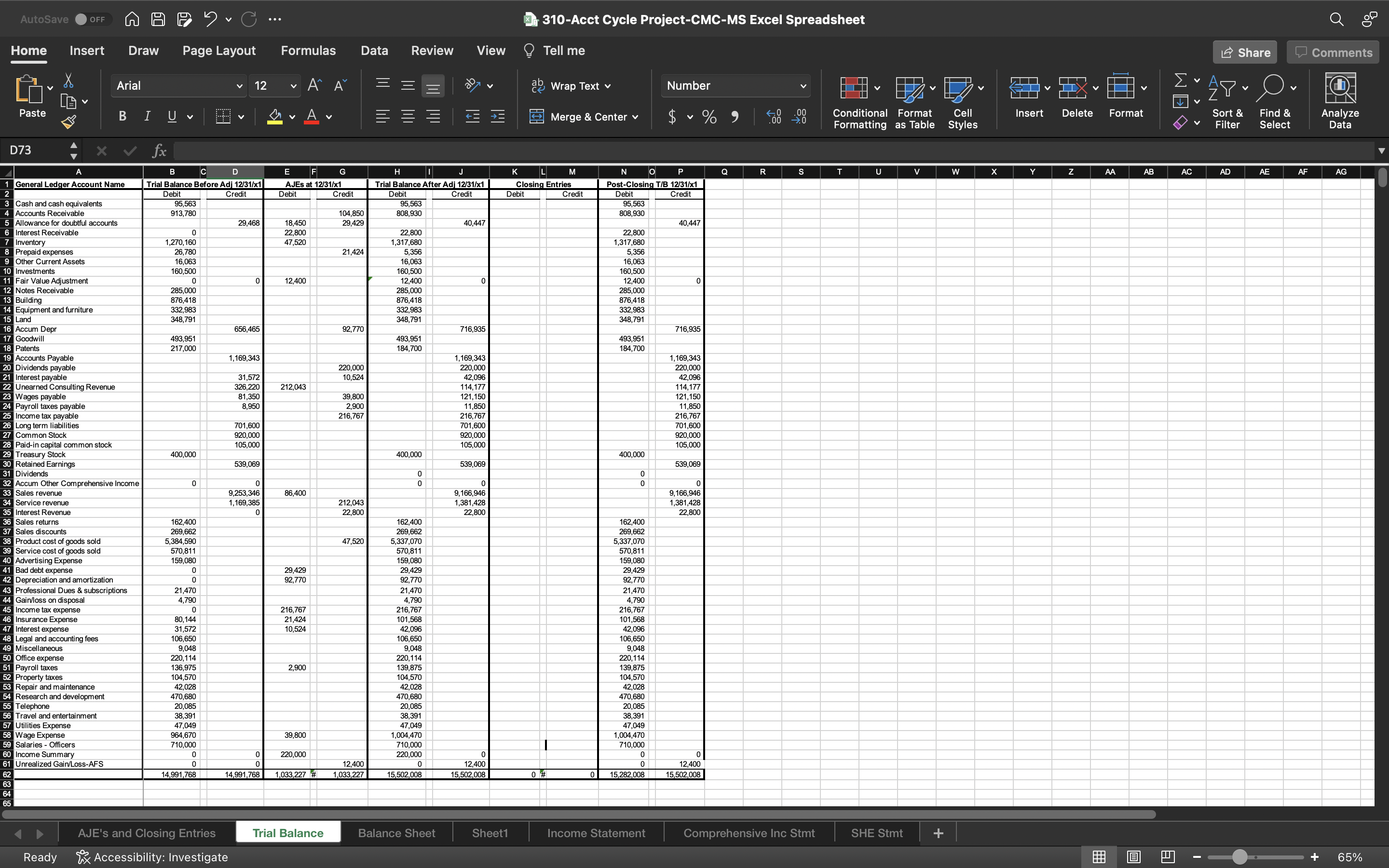Toggle Underline formatting

(x=172, y=117)
